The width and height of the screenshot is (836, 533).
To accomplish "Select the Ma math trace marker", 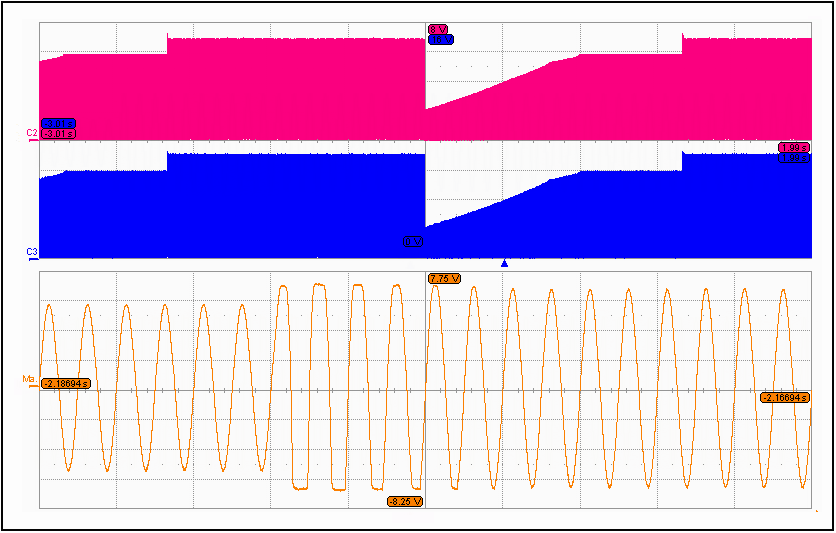I will point(30,379).
